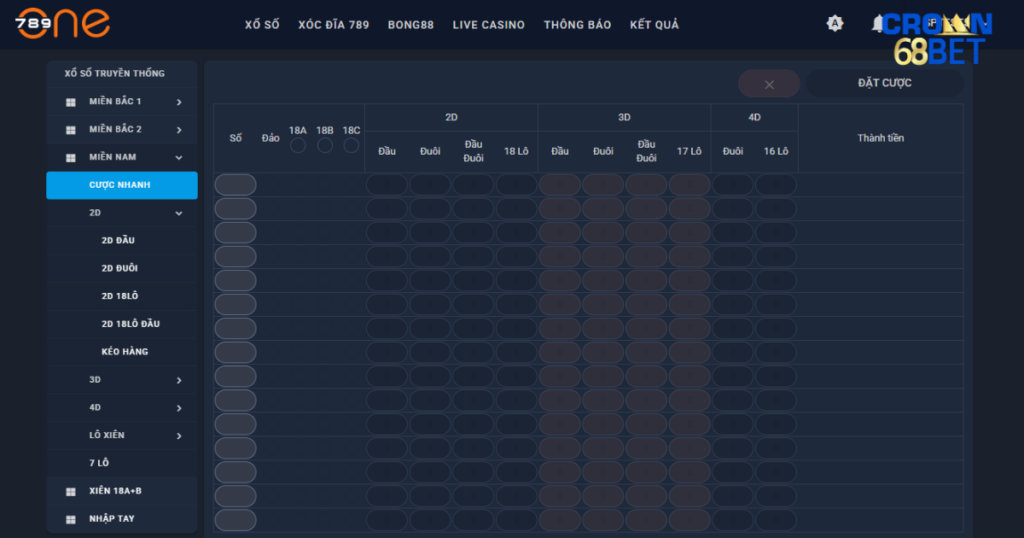Viewport: 1024px width, 538px height.
Task: Select 2D Đuôi in the sidebar
Action: click(120, 268)
